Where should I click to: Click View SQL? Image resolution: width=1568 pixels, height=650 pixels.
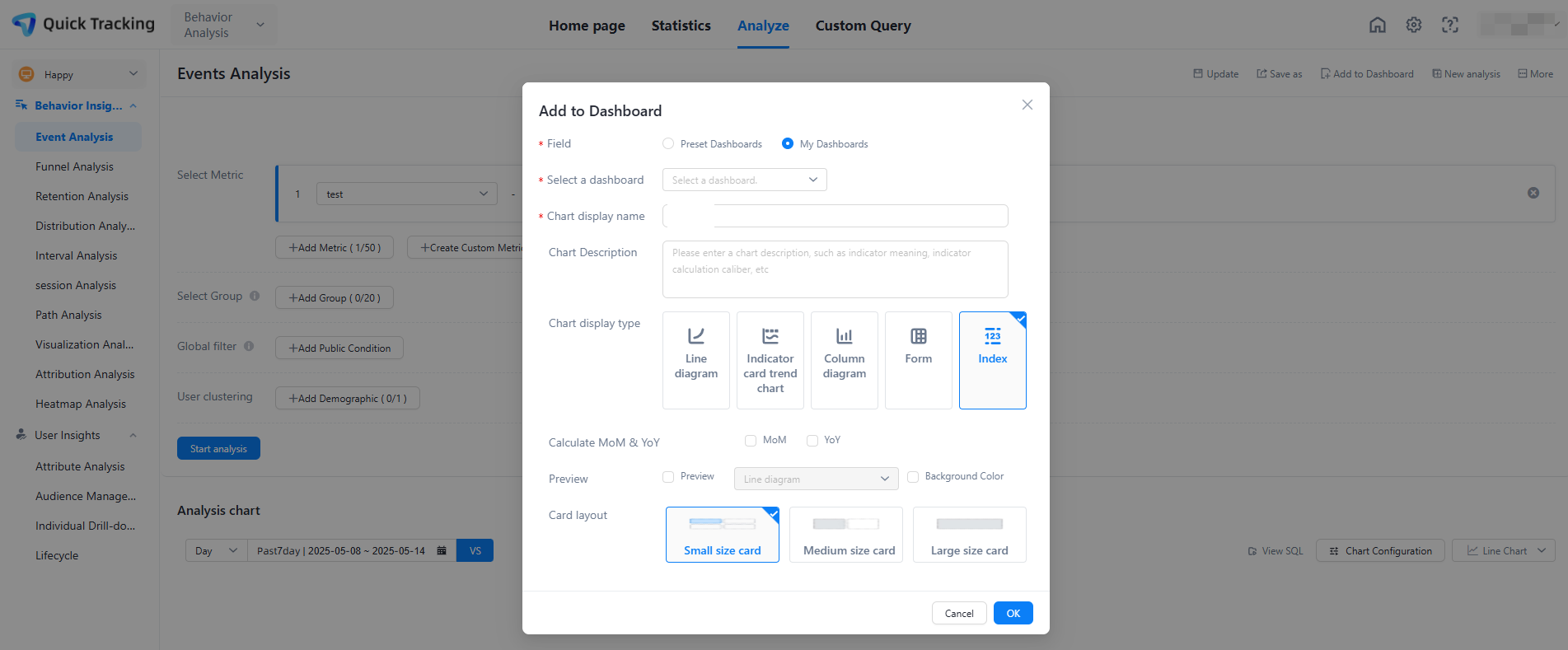point(1275,551)
